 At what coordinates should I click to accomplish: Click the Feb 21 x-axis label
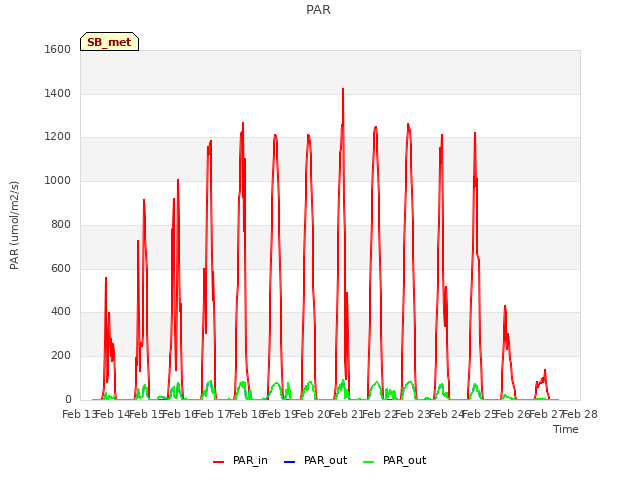tap(347, 414)
